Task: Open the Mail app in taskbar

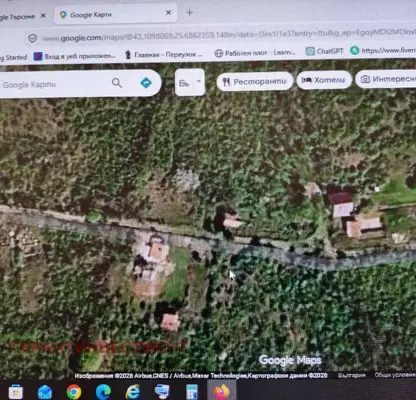Action: [x=44, y=392]
